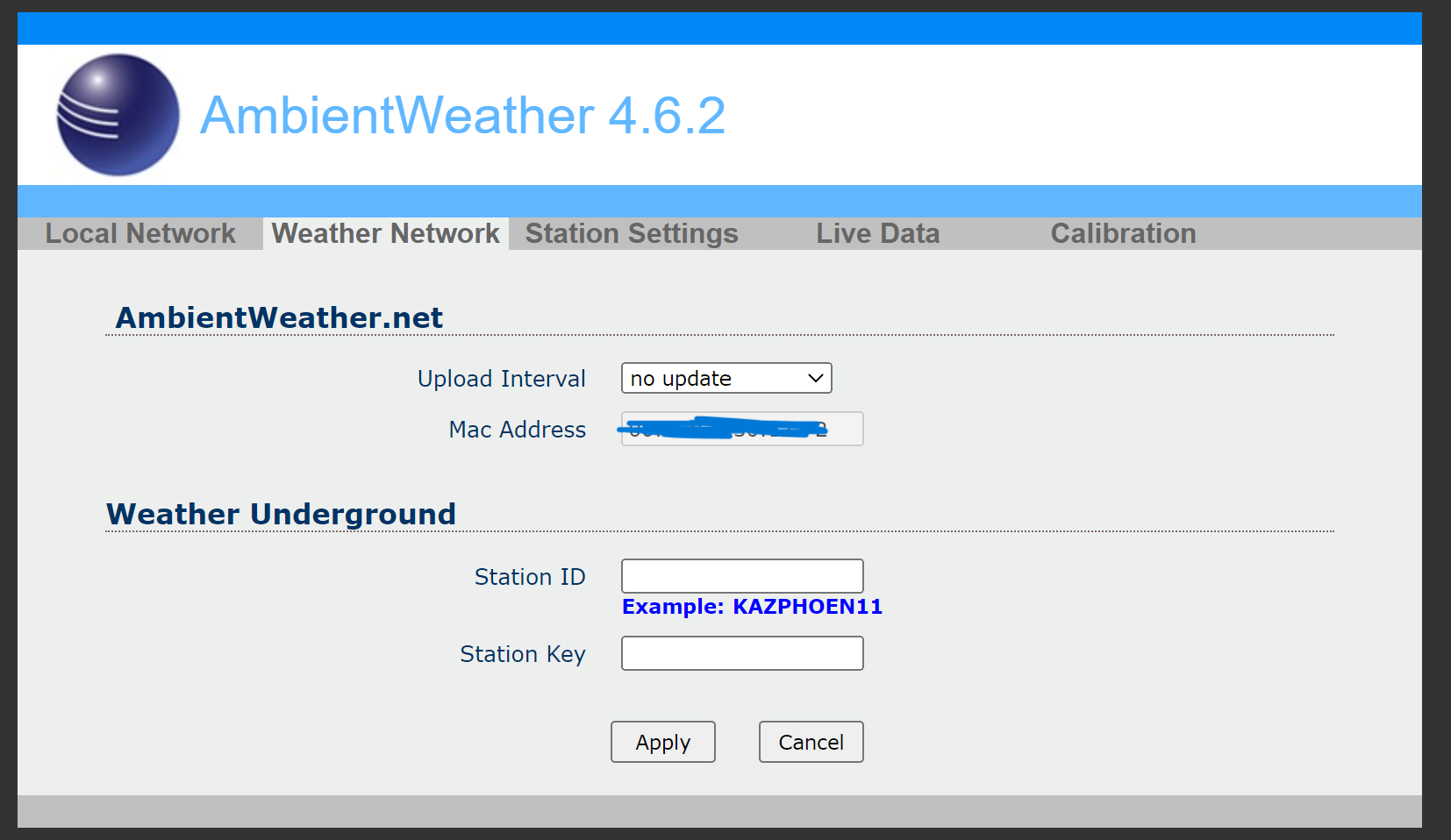Apply the weather network settings

point(663,742)
